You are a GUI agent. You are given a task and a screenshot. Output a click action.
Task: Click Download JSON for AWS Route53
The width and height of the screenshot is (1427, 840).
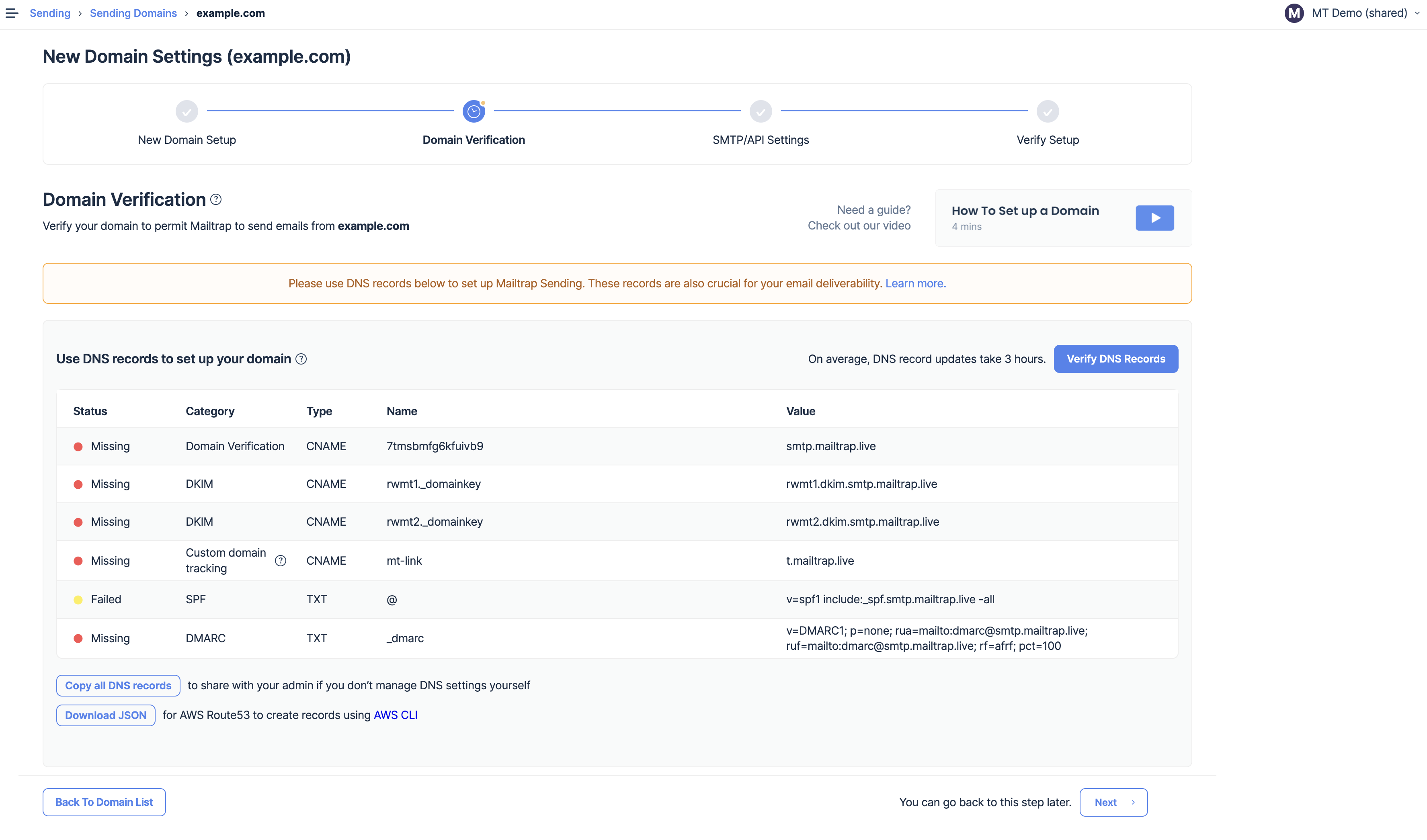[105, 715]
